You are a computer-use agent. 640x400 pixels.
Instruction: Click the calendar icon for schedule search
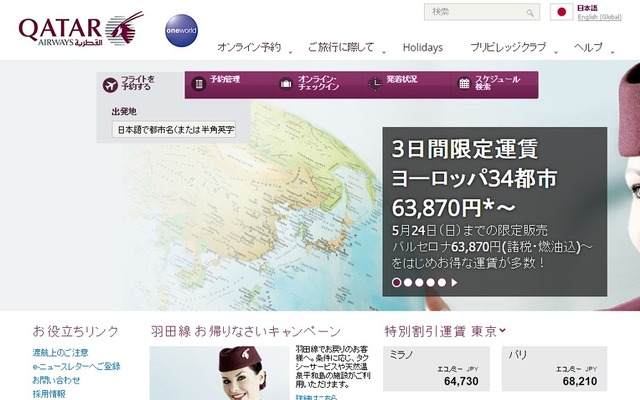click(x=464, y=84)
